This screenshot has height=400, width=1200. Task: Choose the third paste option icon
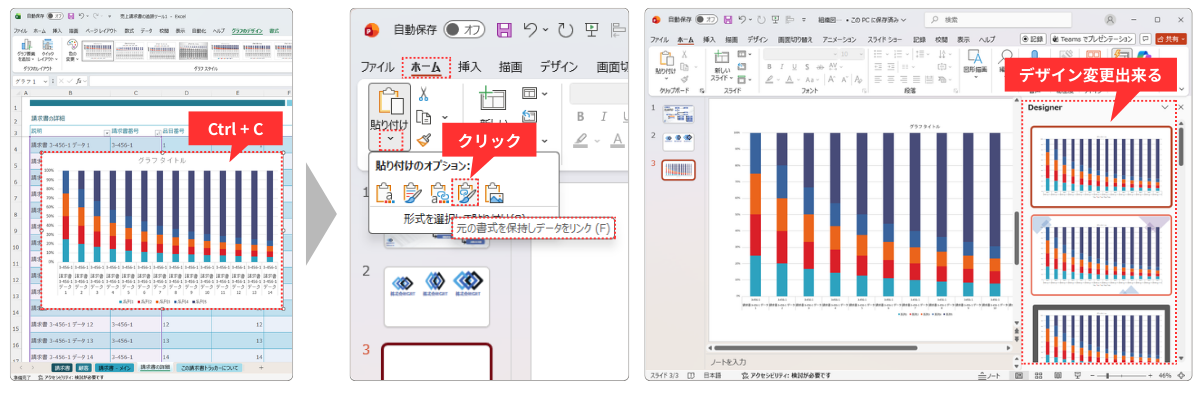tap(439, 191)
